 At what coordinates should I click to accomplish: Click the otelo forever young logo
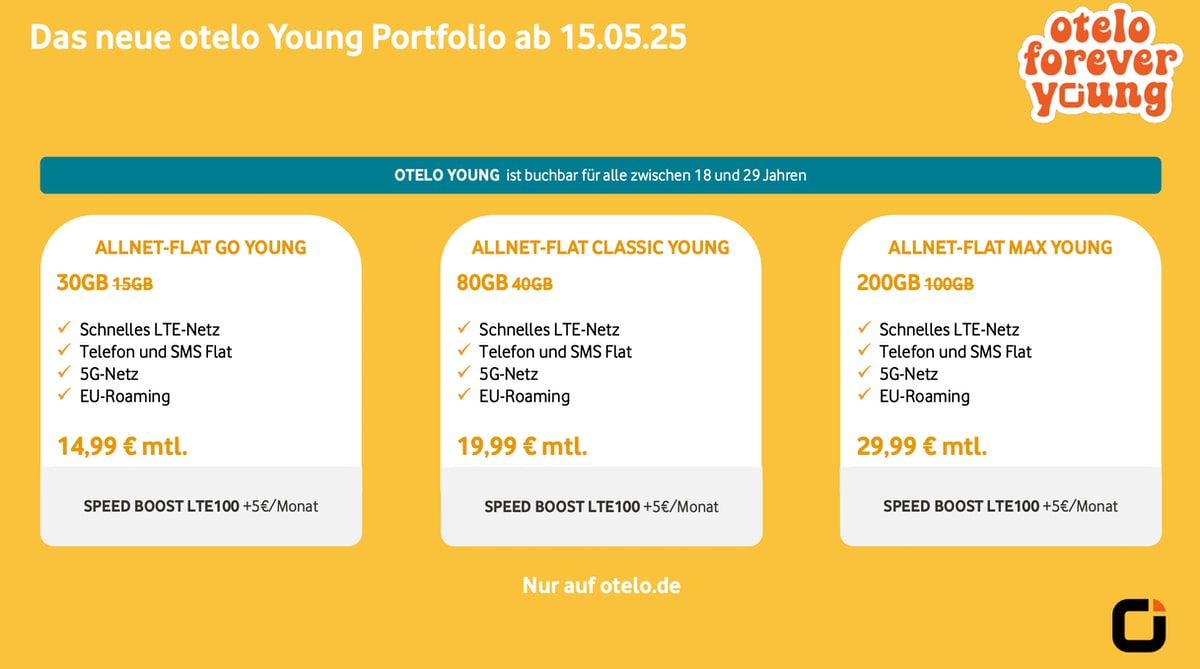[x=1099, y=65]
